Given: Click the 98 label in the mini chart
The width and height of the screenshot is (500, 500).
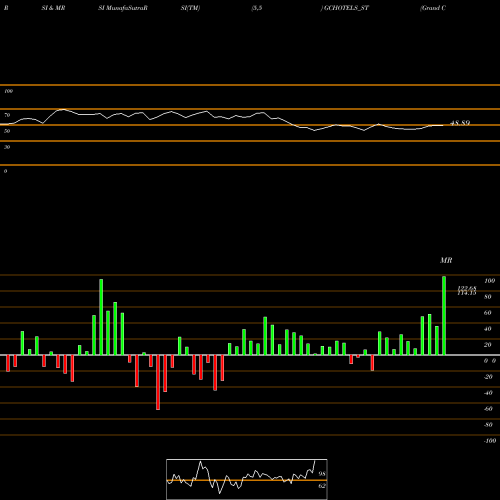Looking at the screenshot, I should point(322,474).
